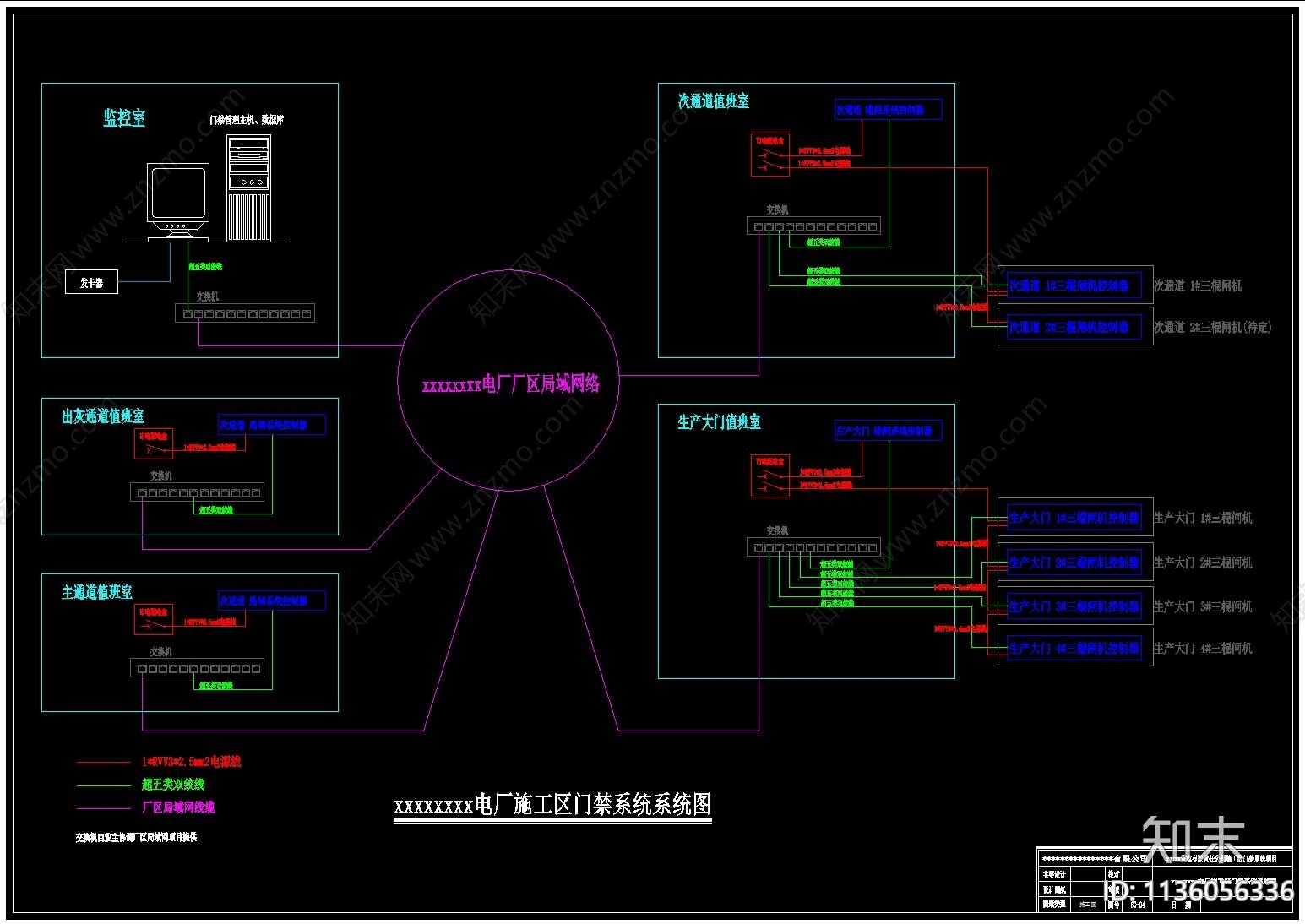Select the 生产大门 4#三辊闸机控制器 box
Image resolution: width=1305 pixels, height=924 pixels.
click(1075, 649)
